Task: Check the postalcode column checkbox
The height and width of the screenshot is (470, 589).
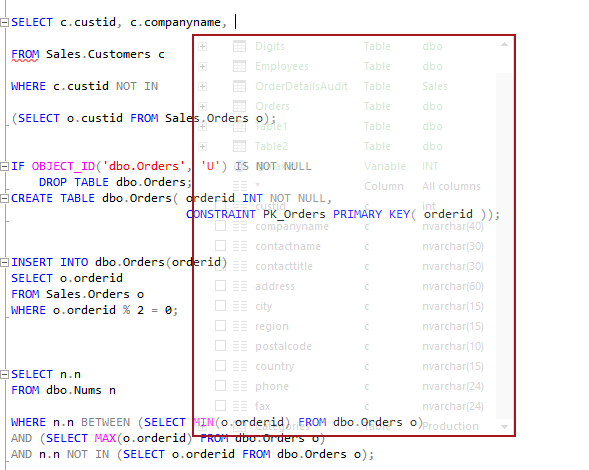Action: click(x=220, y=346)
